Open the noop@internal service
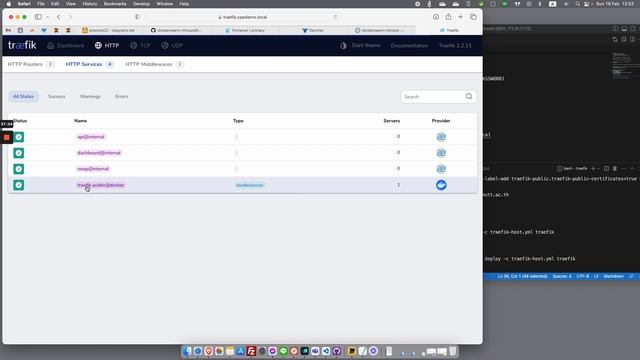The height and width of the screenshot is (360, 640). [x=93, y=169]
